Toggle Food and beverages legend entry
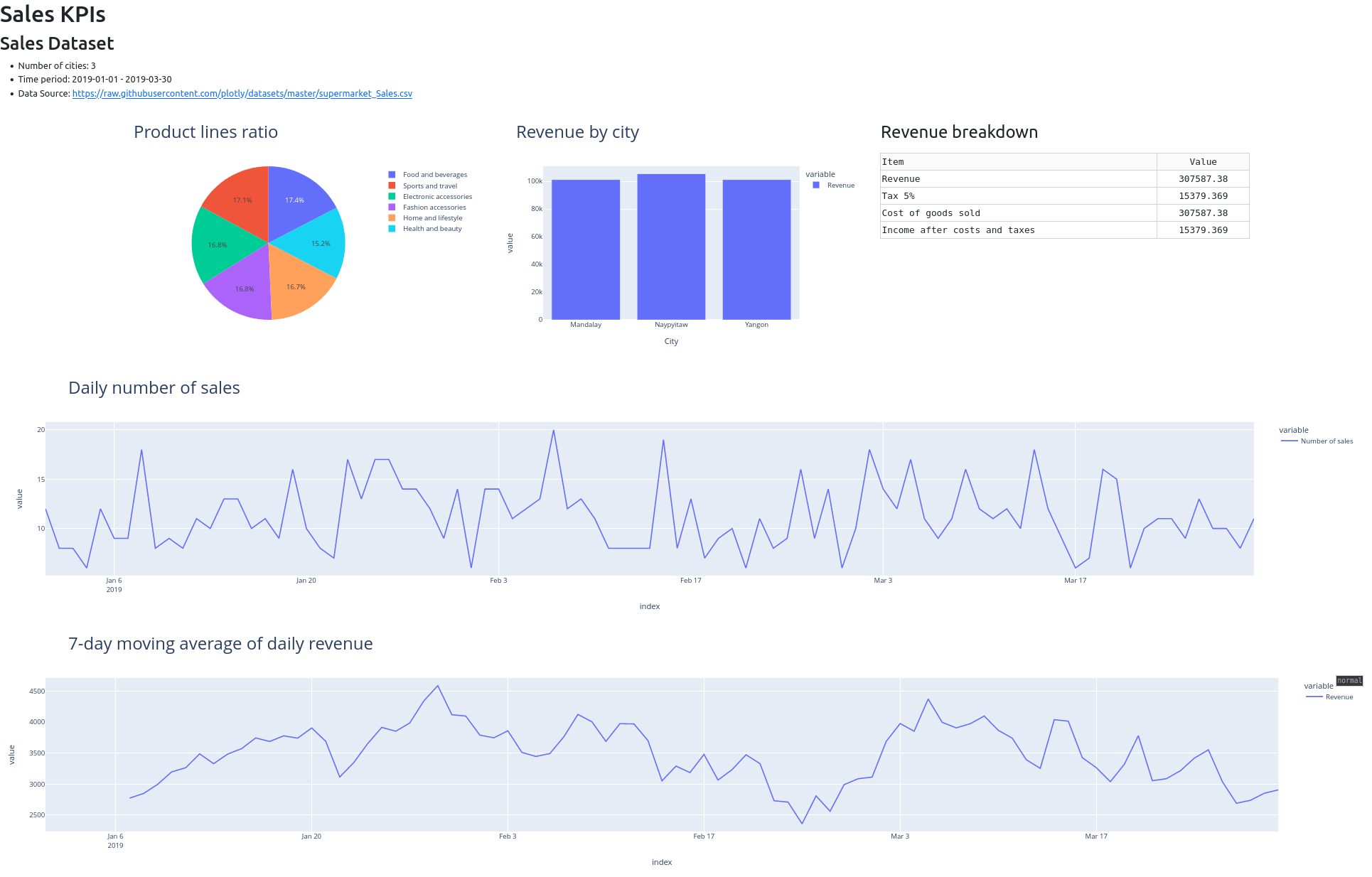The width and height of the screenshot is (1372, 877). (x=428, y=175)
